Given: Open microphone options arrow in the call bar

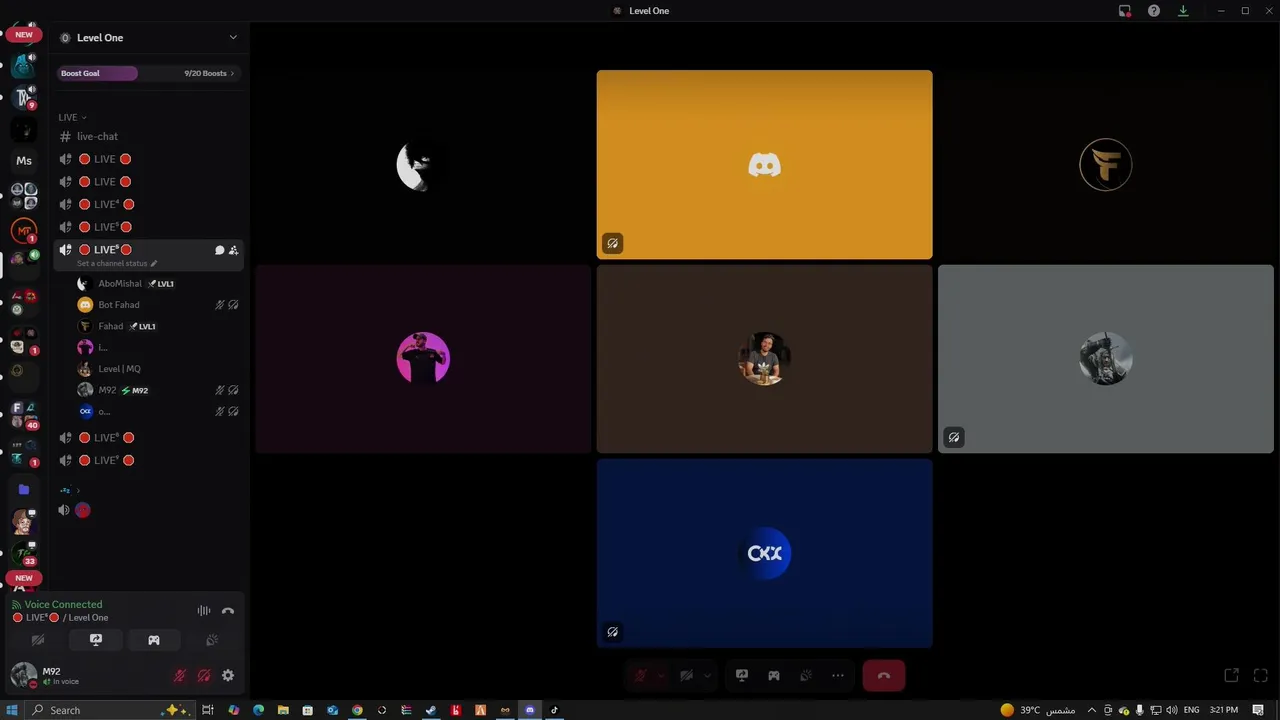Looking at the screenshot, I should 661,676.
